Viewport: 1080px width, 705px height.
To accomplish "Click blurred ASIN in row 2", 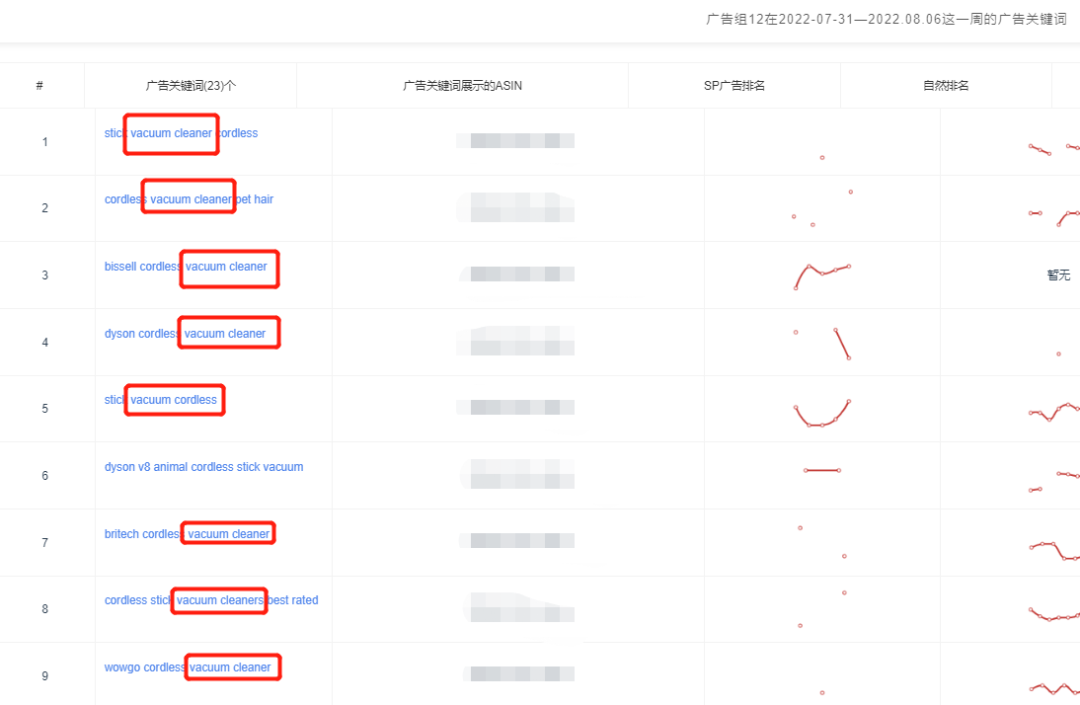I will tap(515, 207).
